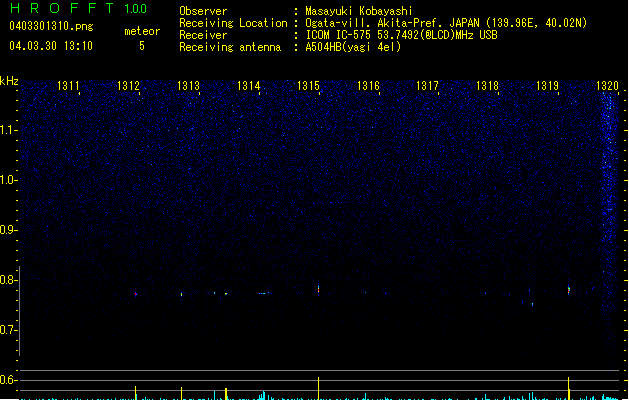Image resolution: width=629 pixels, height=400 pixels.
Task: Click the 1315 time axis marker
Action: click(x=308, y=86)
